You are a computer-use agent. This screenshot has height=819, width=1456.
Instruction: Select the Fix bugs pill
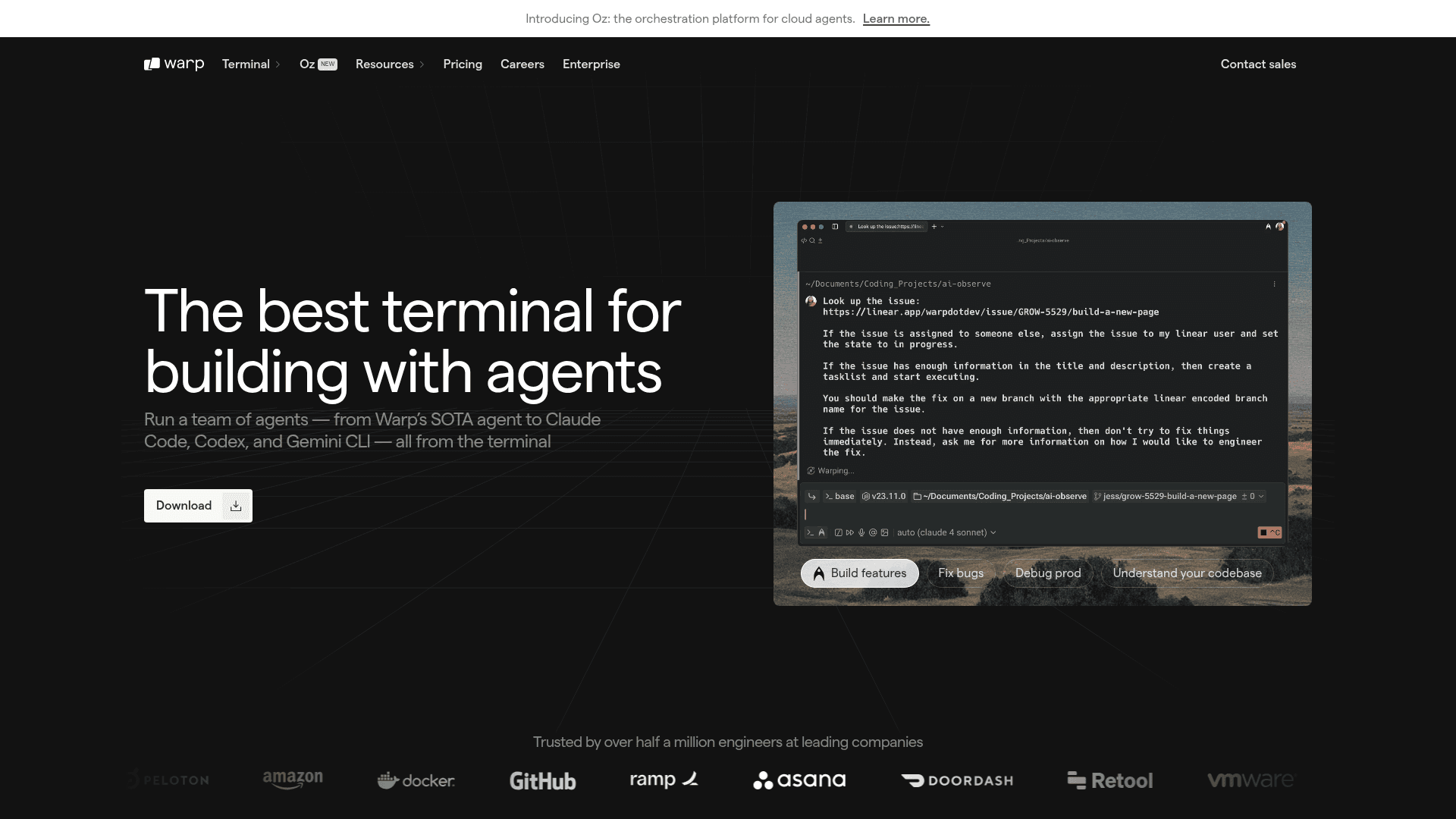961,573
